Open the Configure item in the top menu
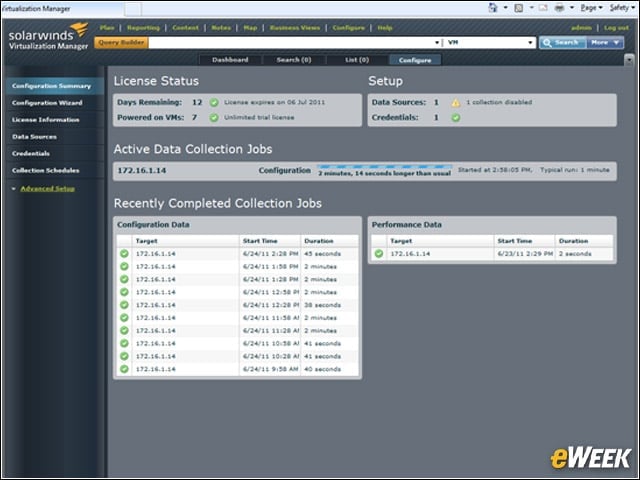 pyautogui.click(x=349, y=28)
